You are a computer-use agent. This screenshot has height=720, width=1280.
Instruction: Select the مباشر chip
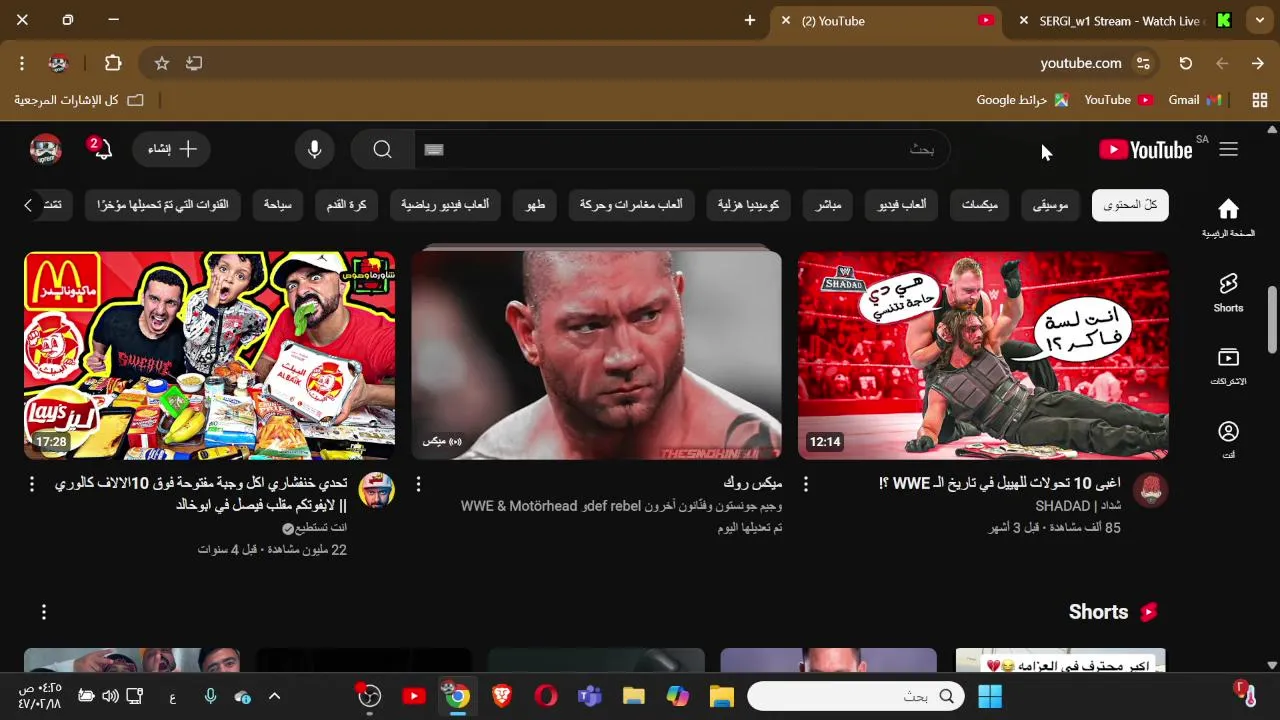[828, 205]
